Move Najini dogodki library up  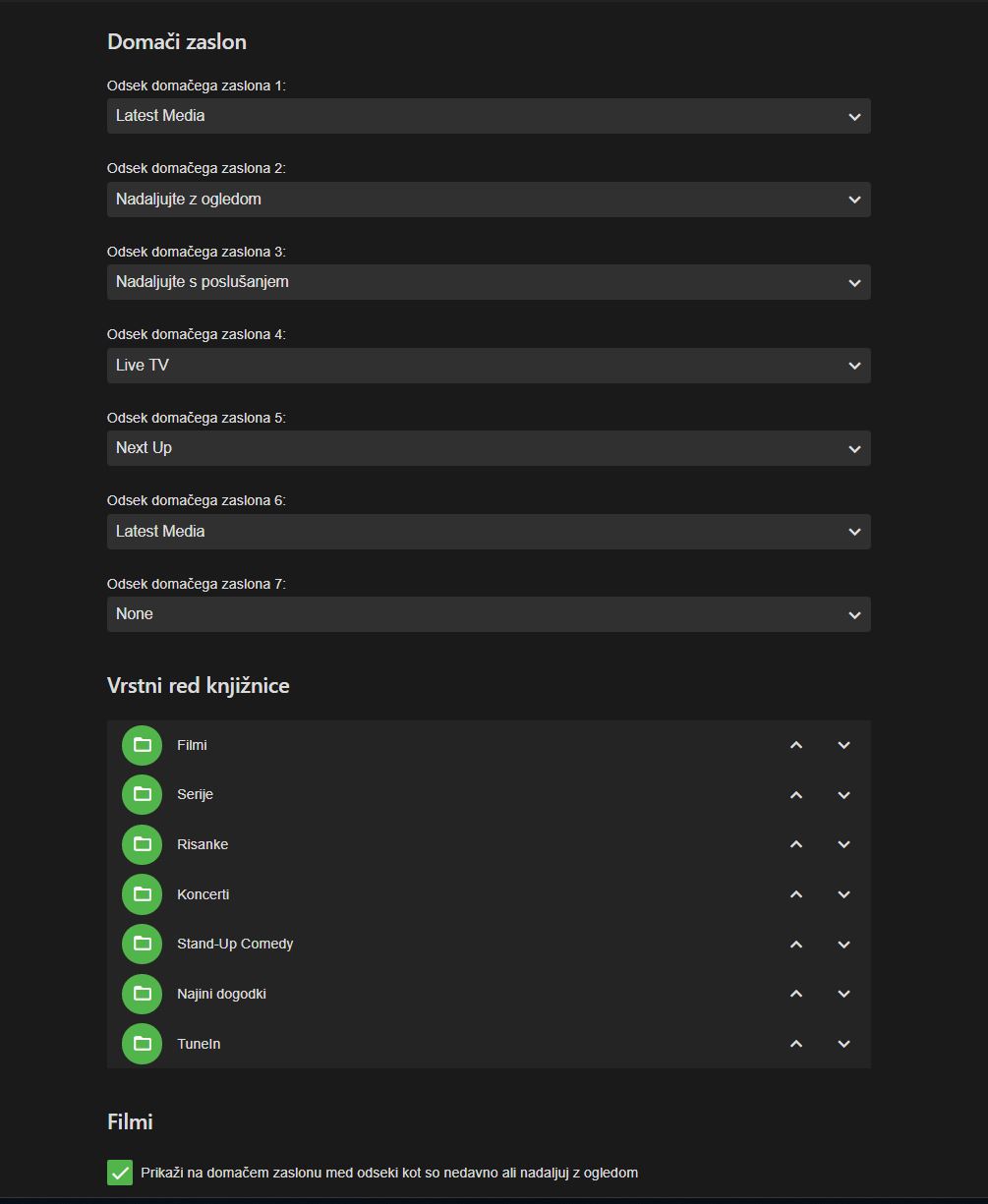[796, 994]
